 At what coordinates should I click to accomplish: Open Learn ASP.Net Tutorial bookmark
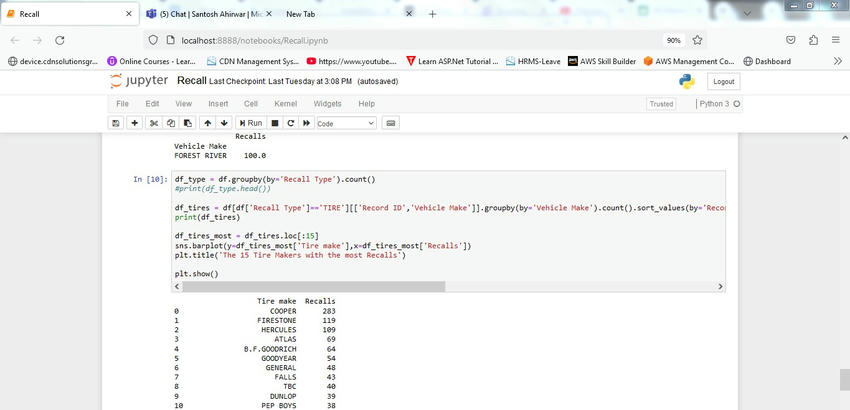click(x=452, y=61)
